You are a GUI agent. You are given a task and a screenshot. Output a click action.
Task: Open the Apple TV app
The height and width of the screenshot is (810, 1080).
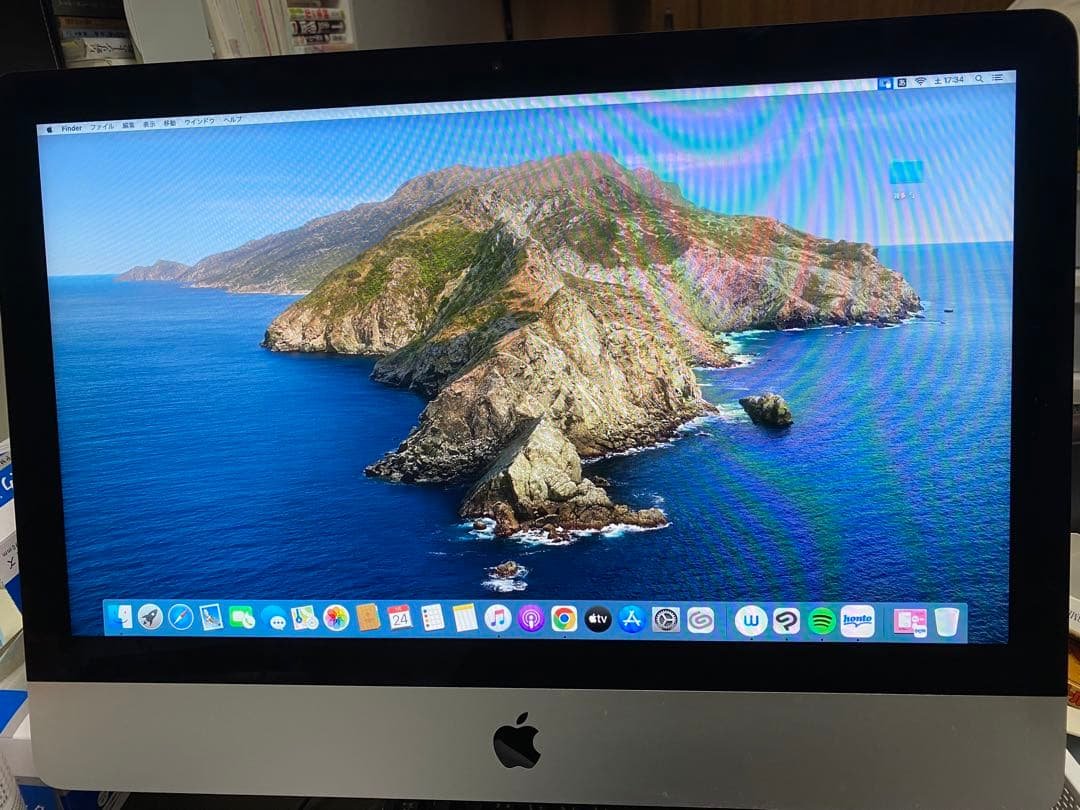click(598, 619)
